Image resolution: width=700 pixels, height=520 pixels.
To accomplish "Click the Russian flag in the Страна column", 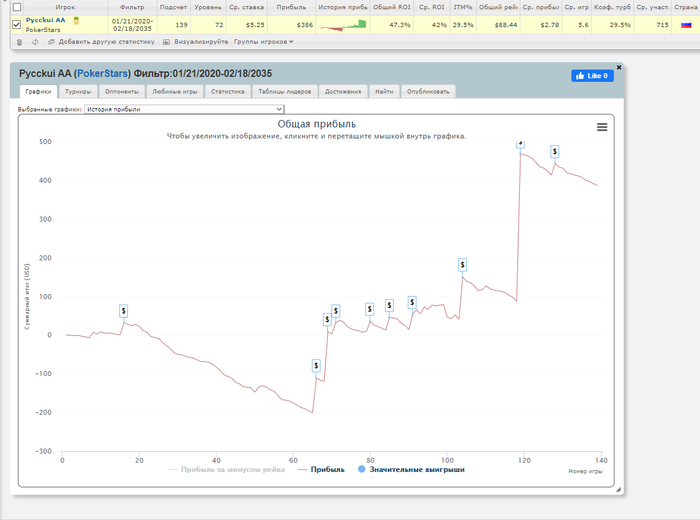I will click(686, 25).
